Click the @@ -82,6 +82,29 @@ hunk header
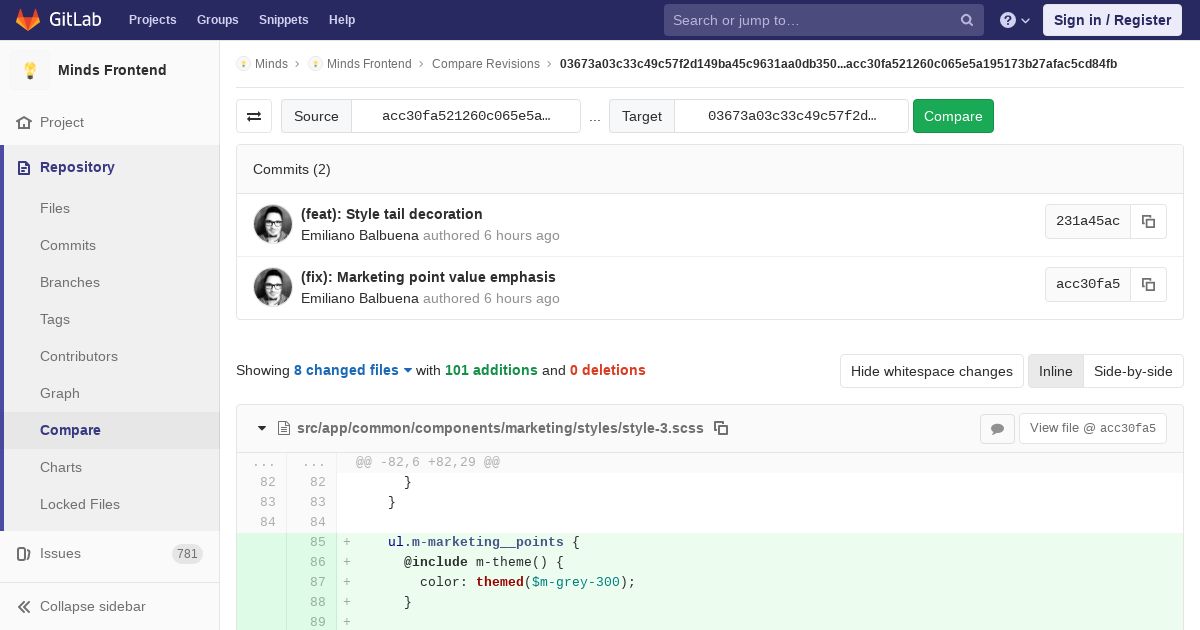The height and width of the screenshot is (630, 1200). tap(428, 462)
